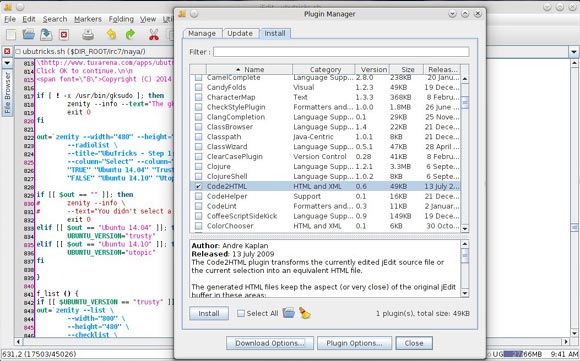Uncheck the Code2HTML plugin checkbox

[x=199, y=186]
